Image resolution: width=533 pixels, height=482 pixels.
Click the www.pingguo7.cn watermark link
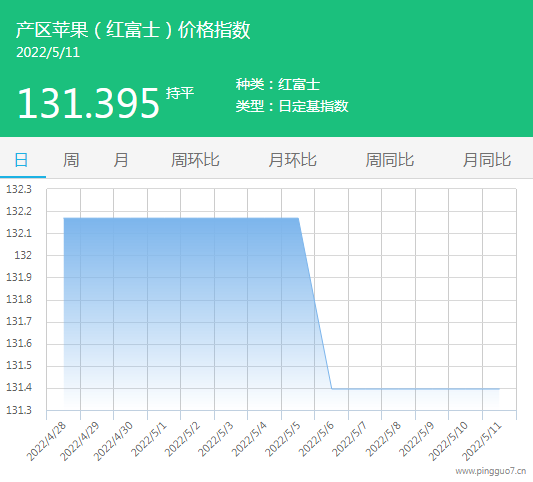[x=491, y=471]
